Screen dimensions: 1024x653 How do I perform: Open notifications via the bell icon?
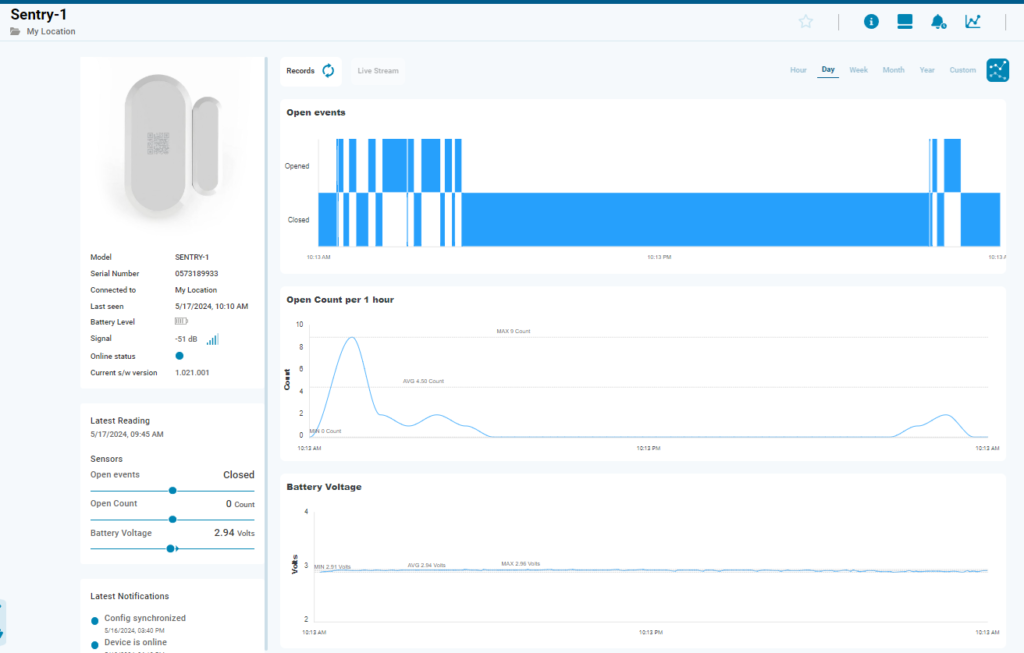938,21
